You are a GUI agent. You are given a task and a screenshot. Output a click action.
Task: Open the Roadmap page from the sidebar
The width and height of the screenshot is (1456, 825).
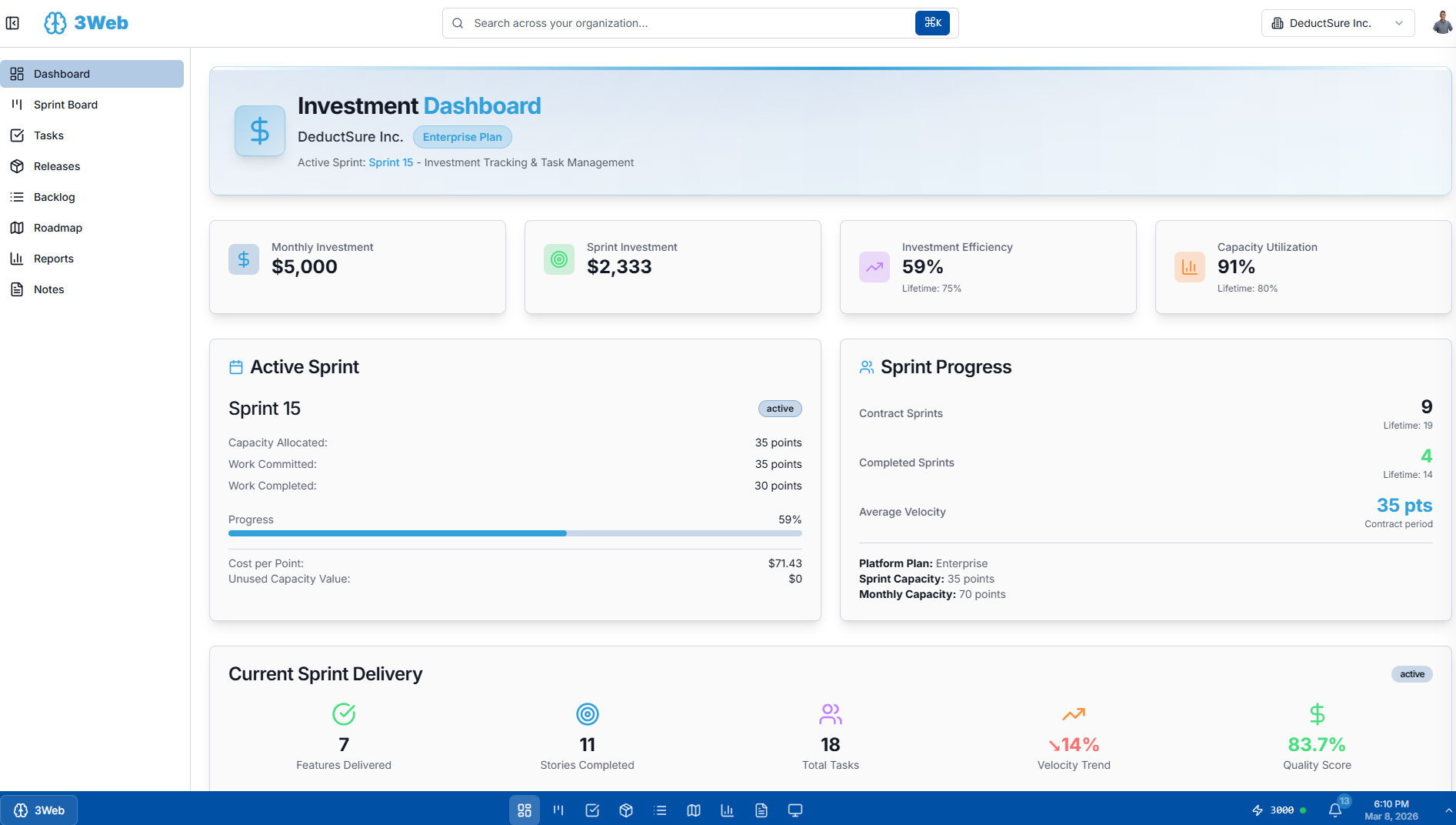pos(58,228)
